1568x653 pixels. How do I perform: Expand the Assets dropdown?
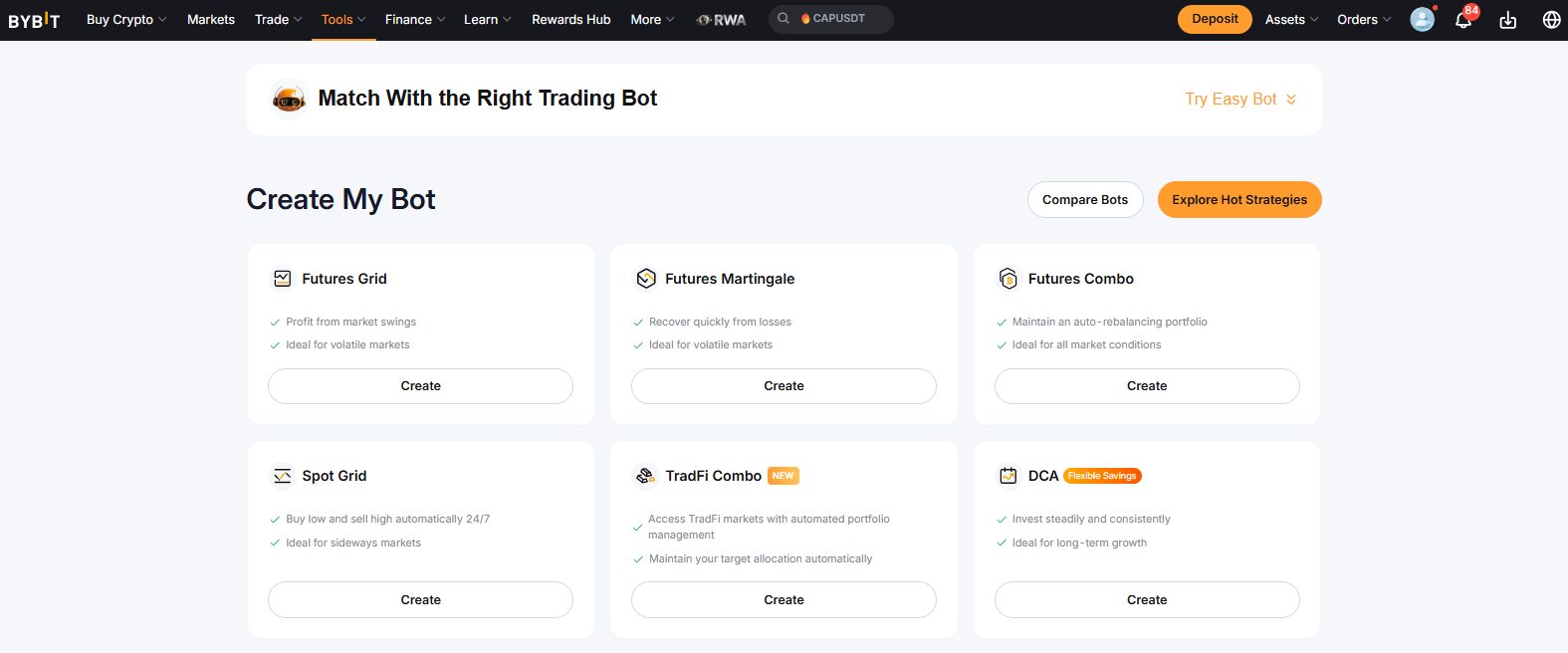click(x=1291, y=19)
